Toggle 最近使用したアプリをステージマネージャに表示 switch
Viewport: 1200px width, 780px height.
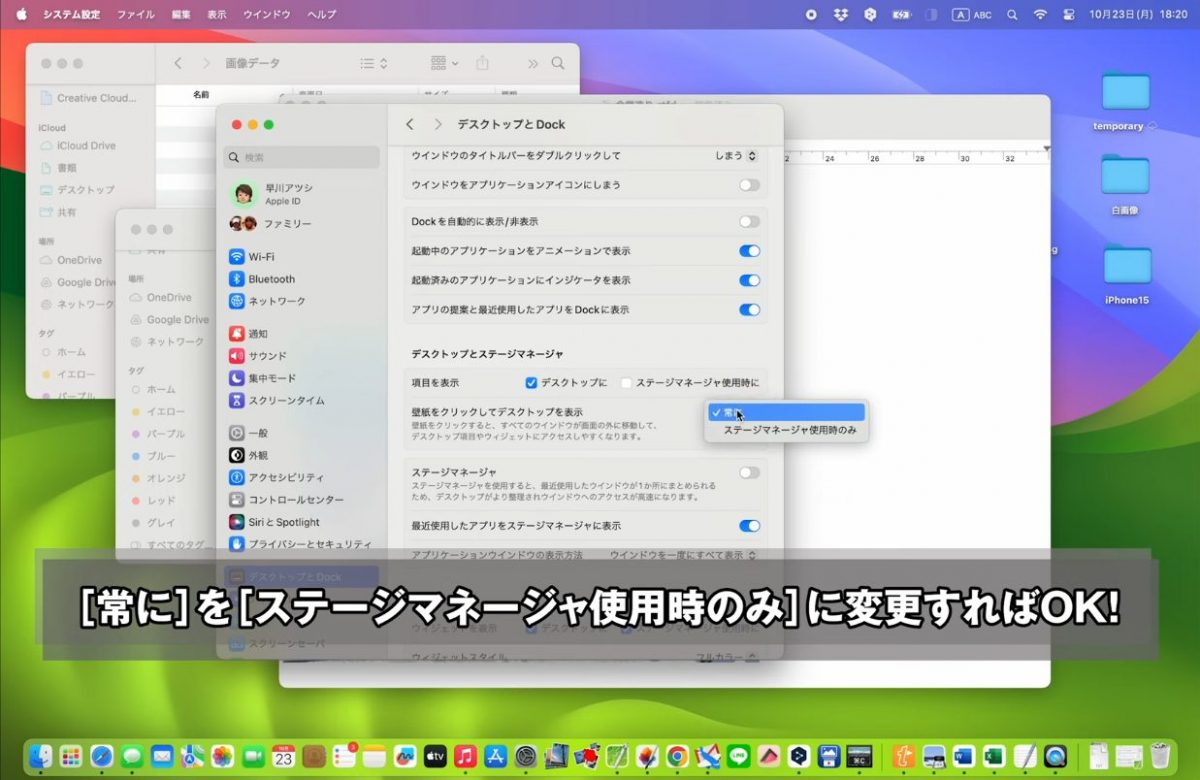(749, 525)
